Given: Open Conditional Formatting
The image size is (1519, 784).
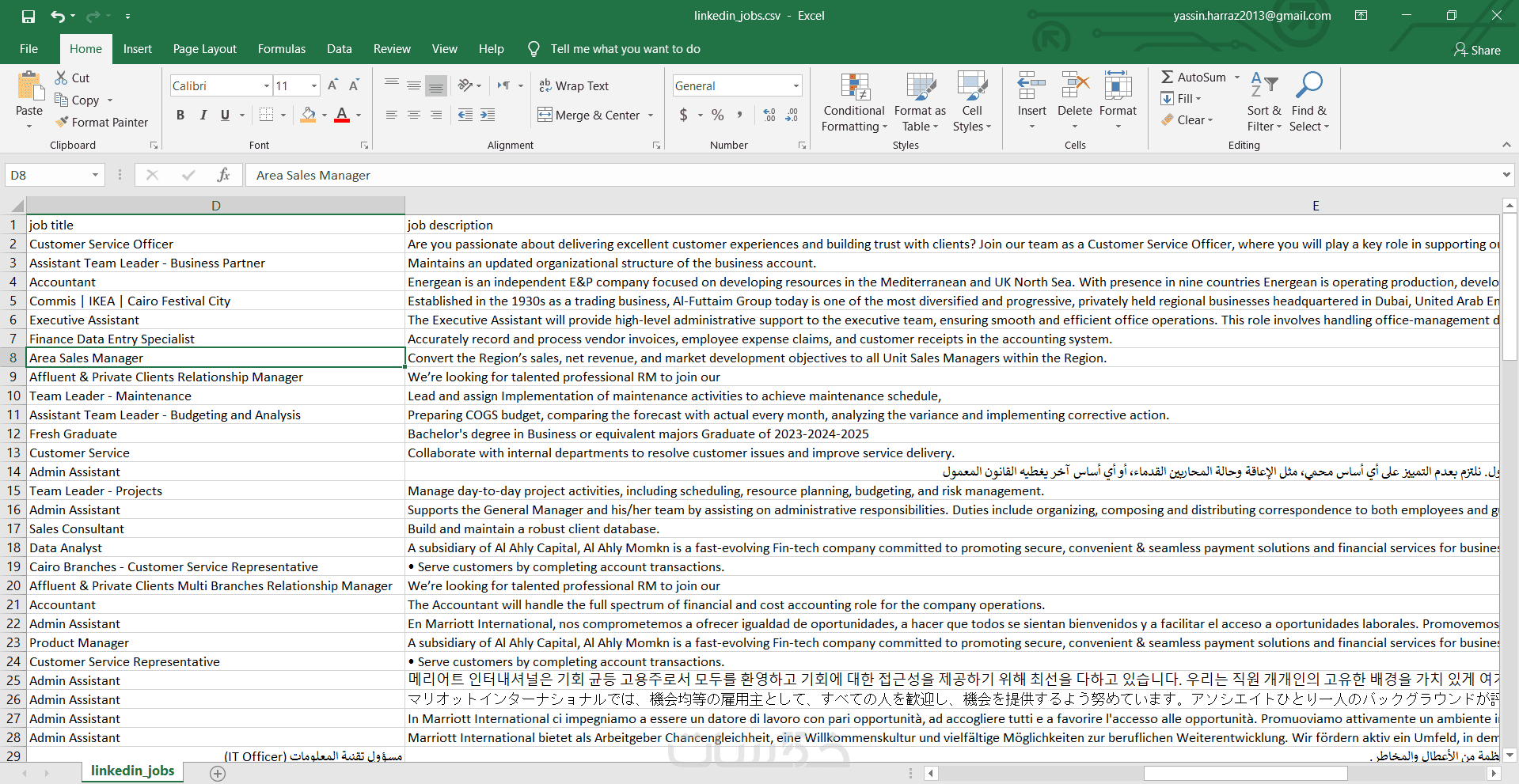Looking at the screenshot, I should coord(854,102).
